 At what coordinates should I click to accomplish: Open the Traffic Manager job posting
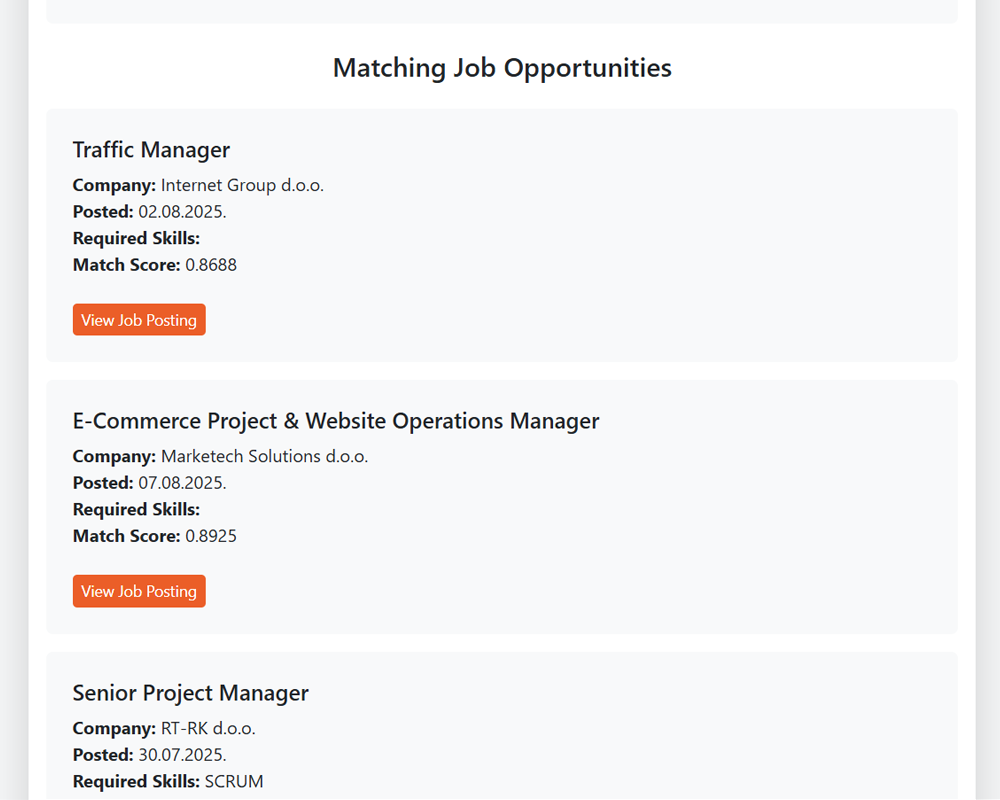coord(139,320)
